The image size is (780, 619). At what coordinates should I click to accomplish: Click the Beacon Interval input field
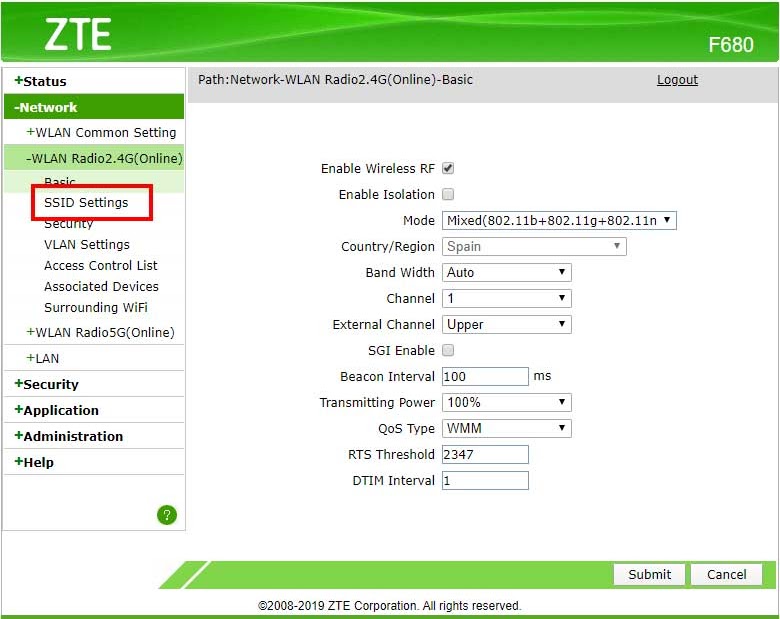(x=485, y=376)
